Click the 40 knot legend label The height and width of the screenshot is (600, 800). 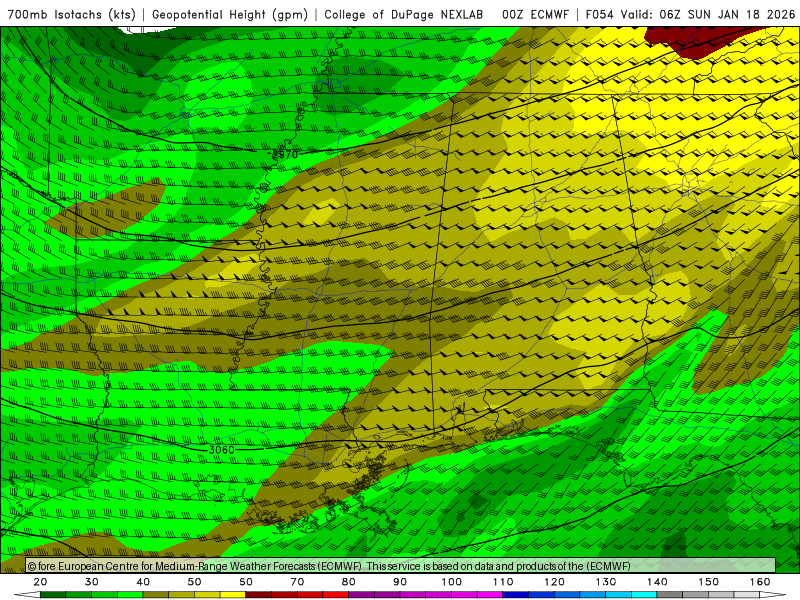point(143,582)
